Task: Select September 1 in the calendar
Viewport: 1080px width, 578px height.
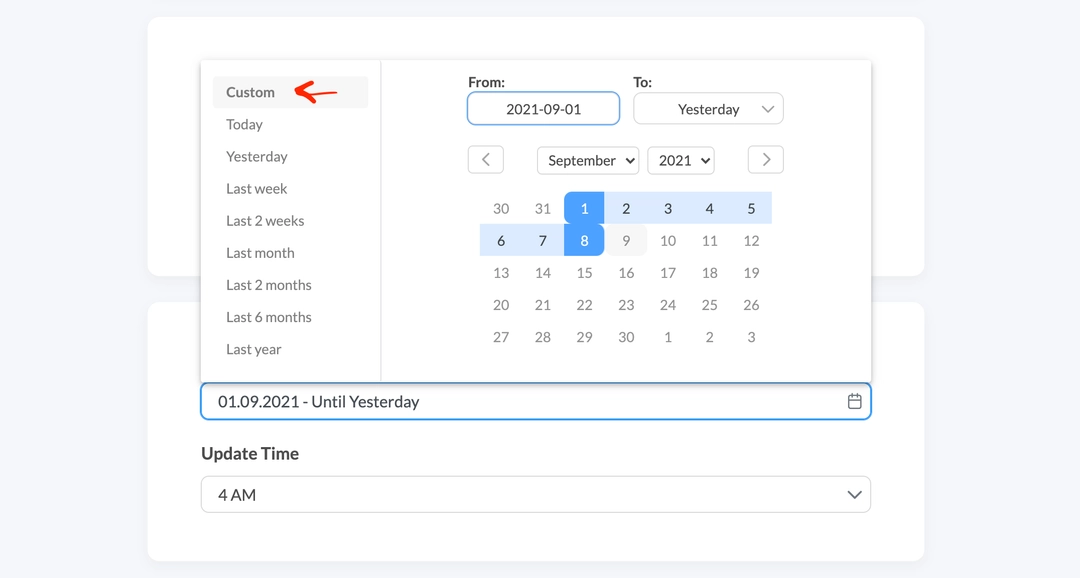Action: 584,208
